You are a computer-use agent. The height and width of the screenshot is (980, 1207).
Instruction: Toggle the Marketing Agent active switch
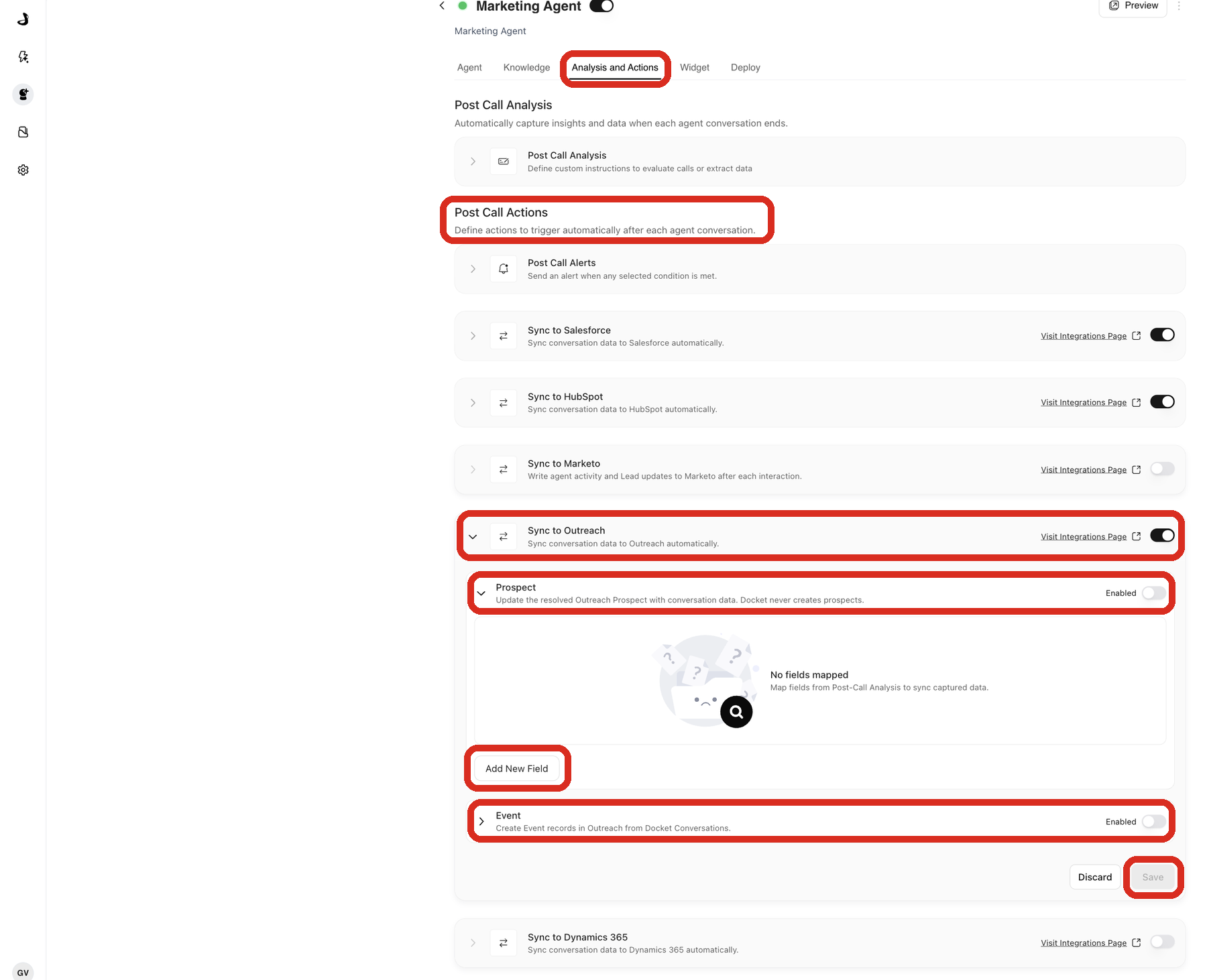coord(601,6)
